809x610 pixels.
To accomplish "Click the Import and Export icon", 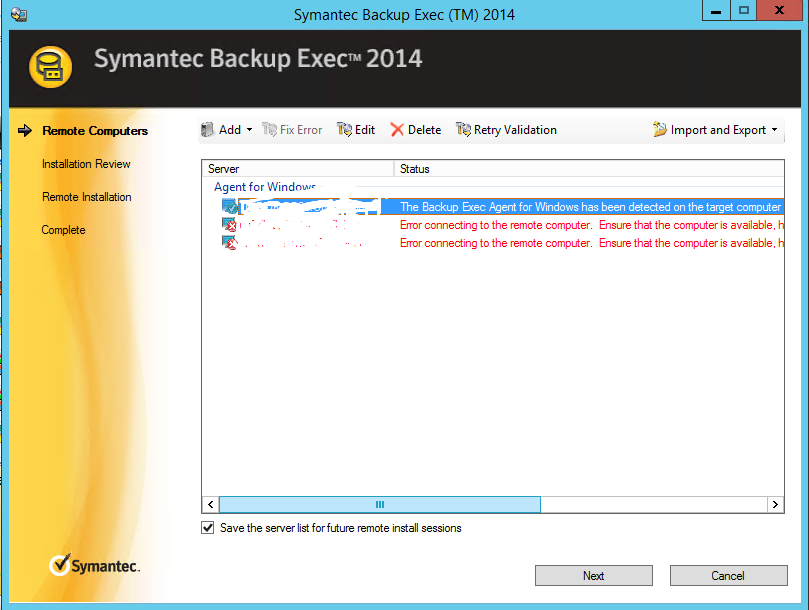I will pyautogui.click(x=659, y=130).
